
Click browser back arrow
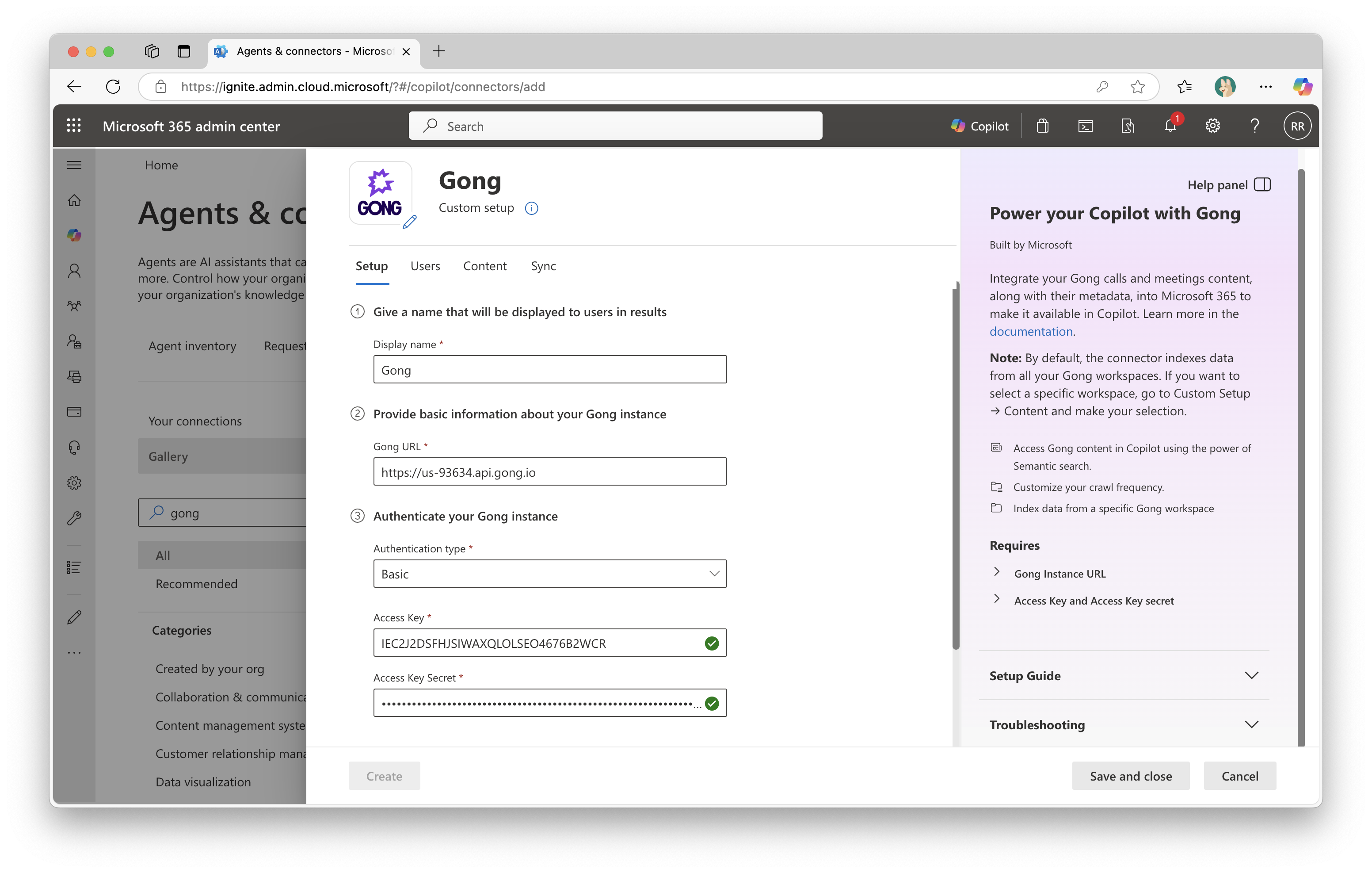point(75,87)
